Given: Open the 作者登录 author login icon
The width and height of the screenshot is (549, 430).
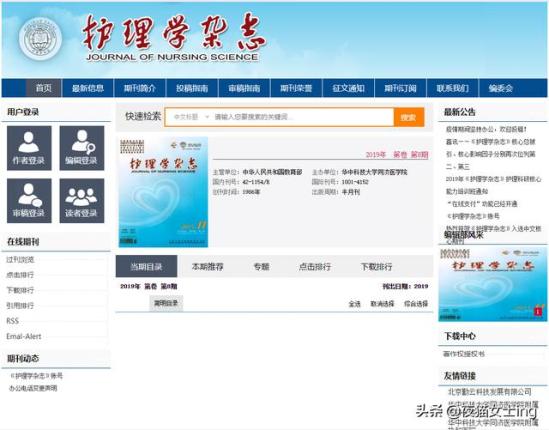Looking at the screenshot, I should 29,148.
